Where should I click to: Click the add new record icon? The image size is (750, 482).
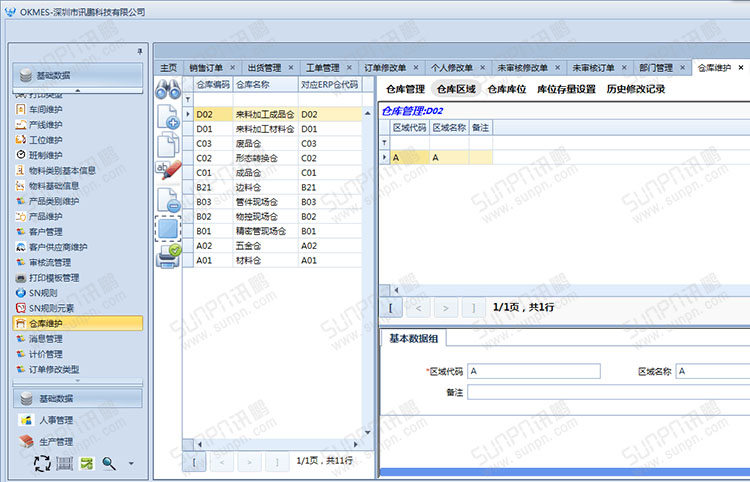click(x=167, y=116)
